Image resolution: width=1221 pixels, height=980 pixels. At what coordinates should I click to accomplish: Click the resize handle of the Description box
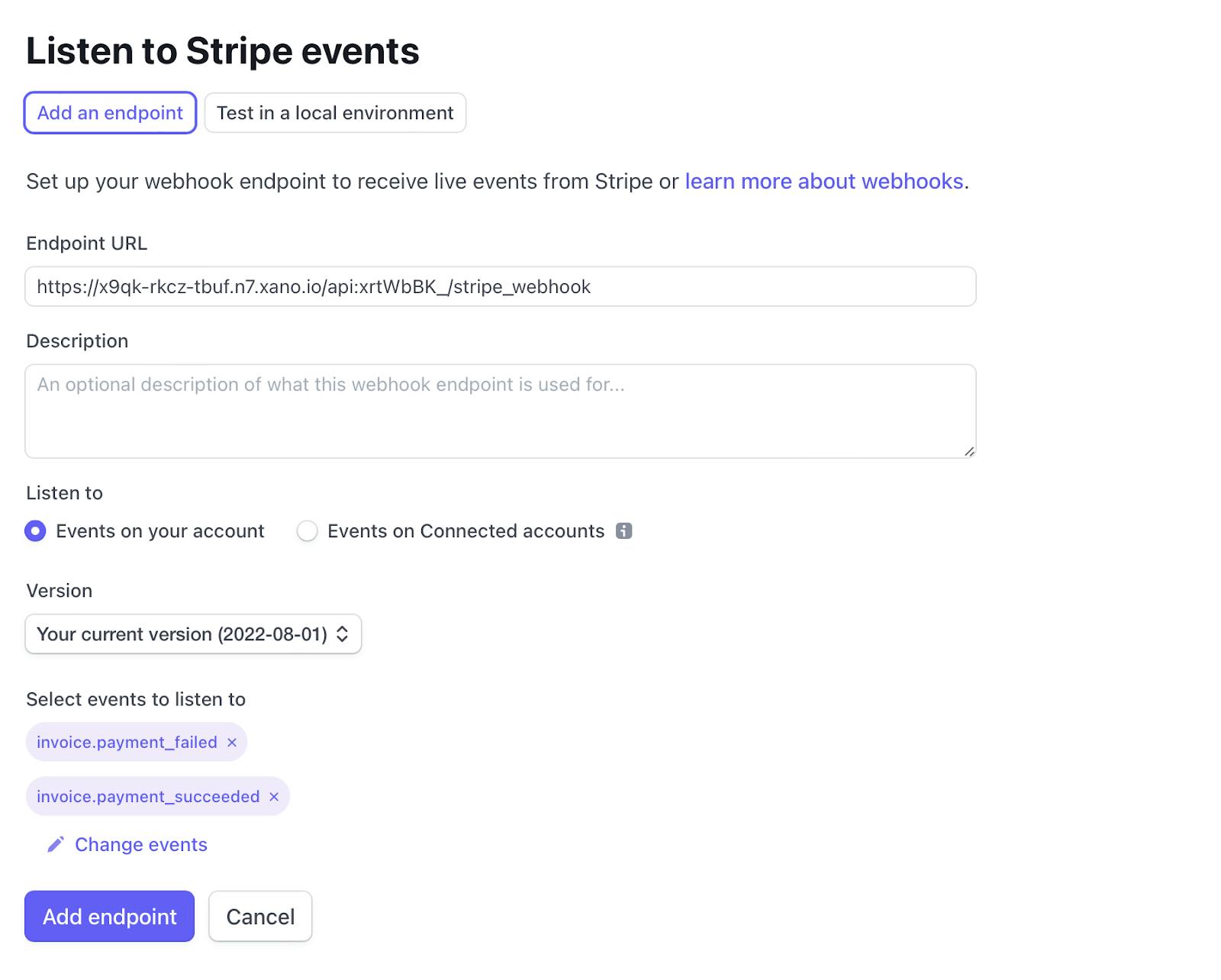point(968,451)
